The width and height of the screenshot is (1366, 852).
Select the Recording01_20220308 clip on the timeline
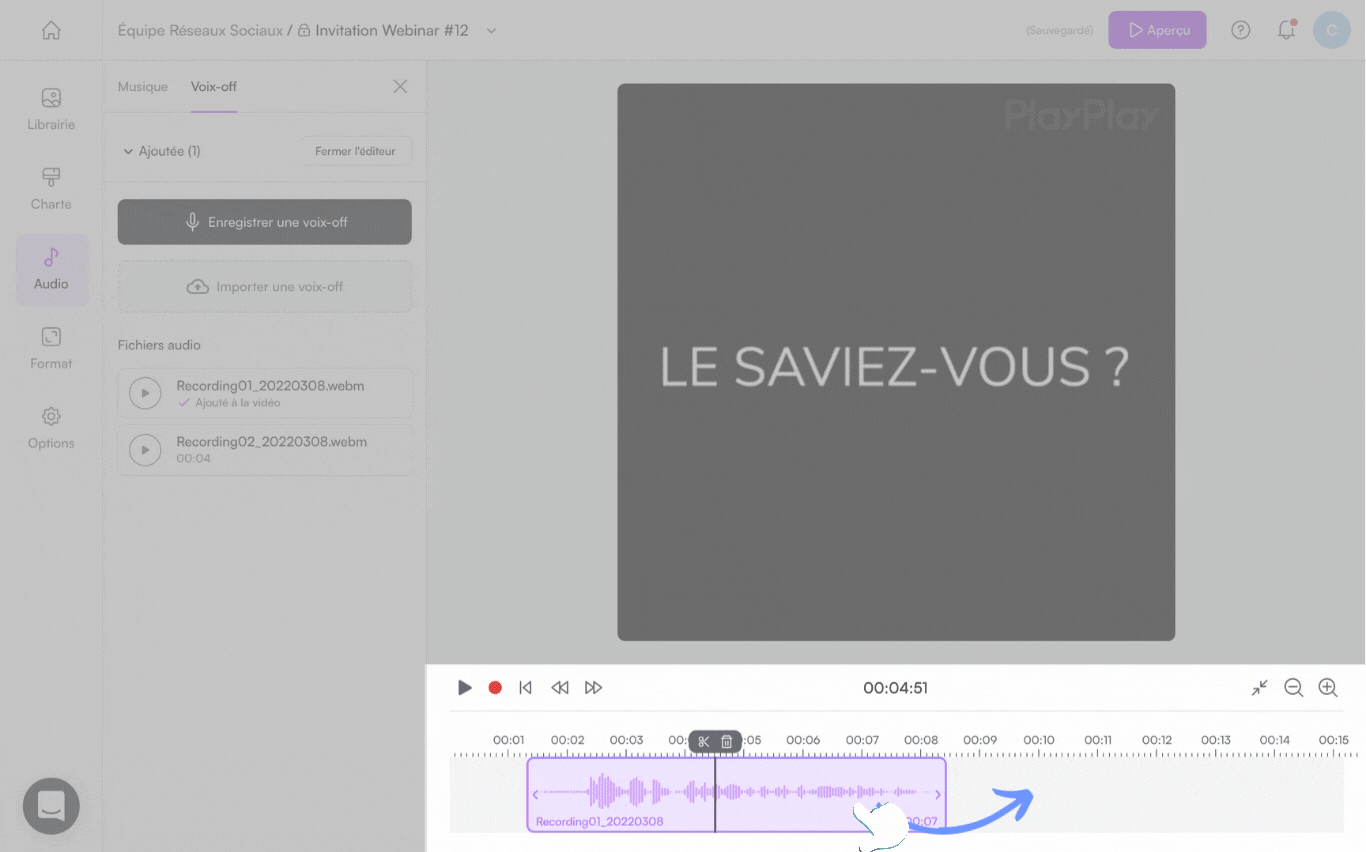(736, 795)
